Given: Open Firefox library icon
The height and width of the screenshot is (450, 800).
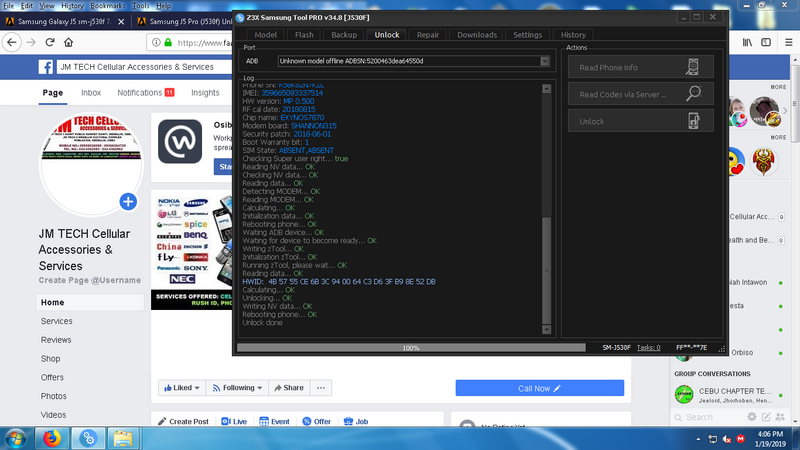Looking at the screenshot, I should pyautogui.click(x=747, y=42).
